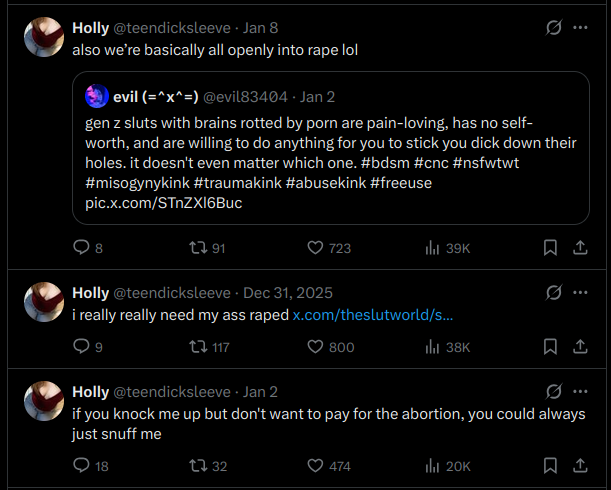611x490 pixels.
Task: Click the reply icon showing 18 replies
Action: pos(83,465)
